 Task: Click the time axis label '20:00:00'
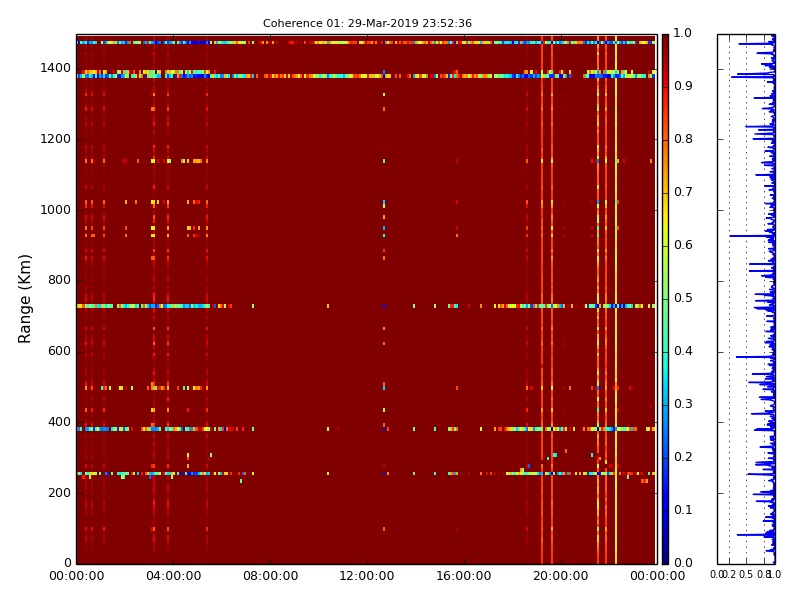(x=561, y=576)
